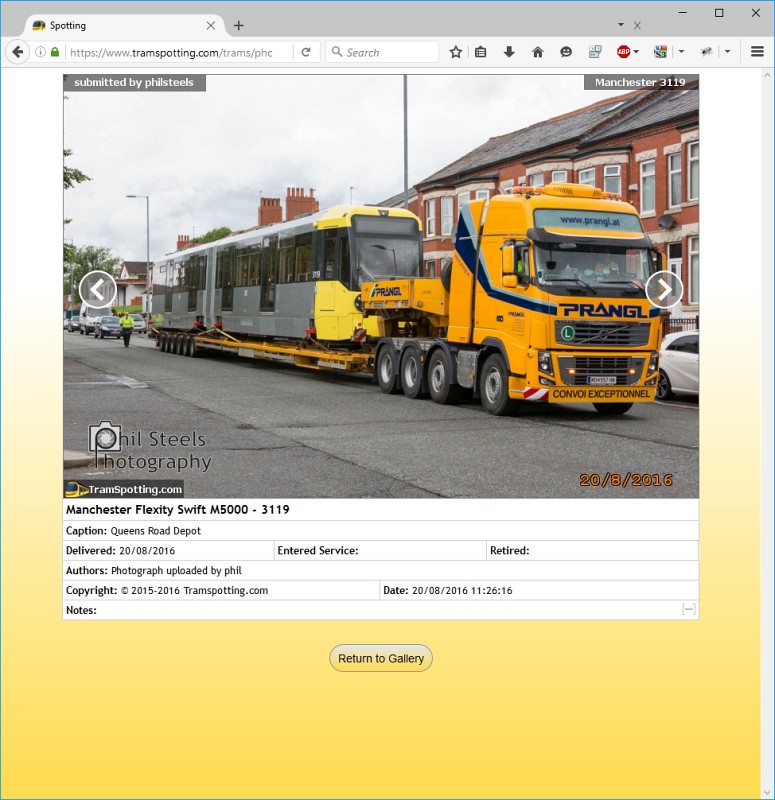Click the colorful extension icon in toolbar

click(660, 52)
